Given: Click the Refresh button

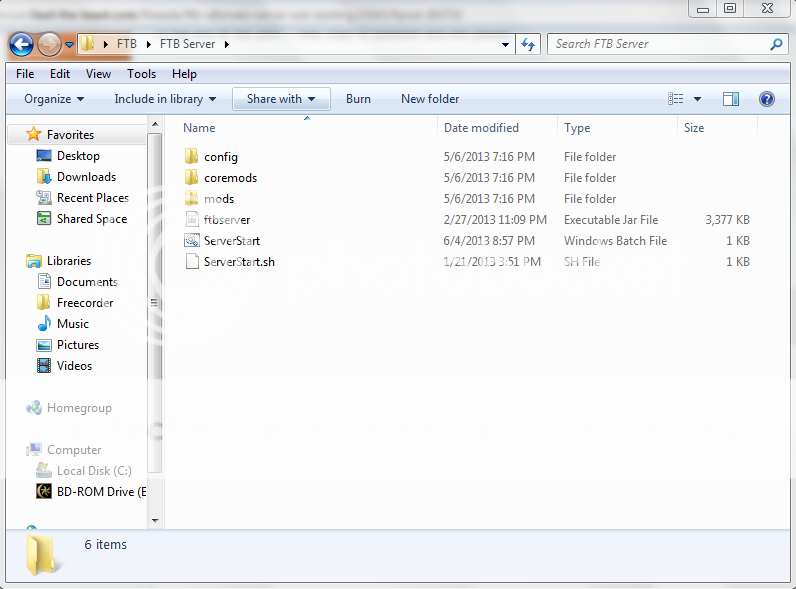Looking at the screenshot, I should pyautogui.click(x=528, y=45).
